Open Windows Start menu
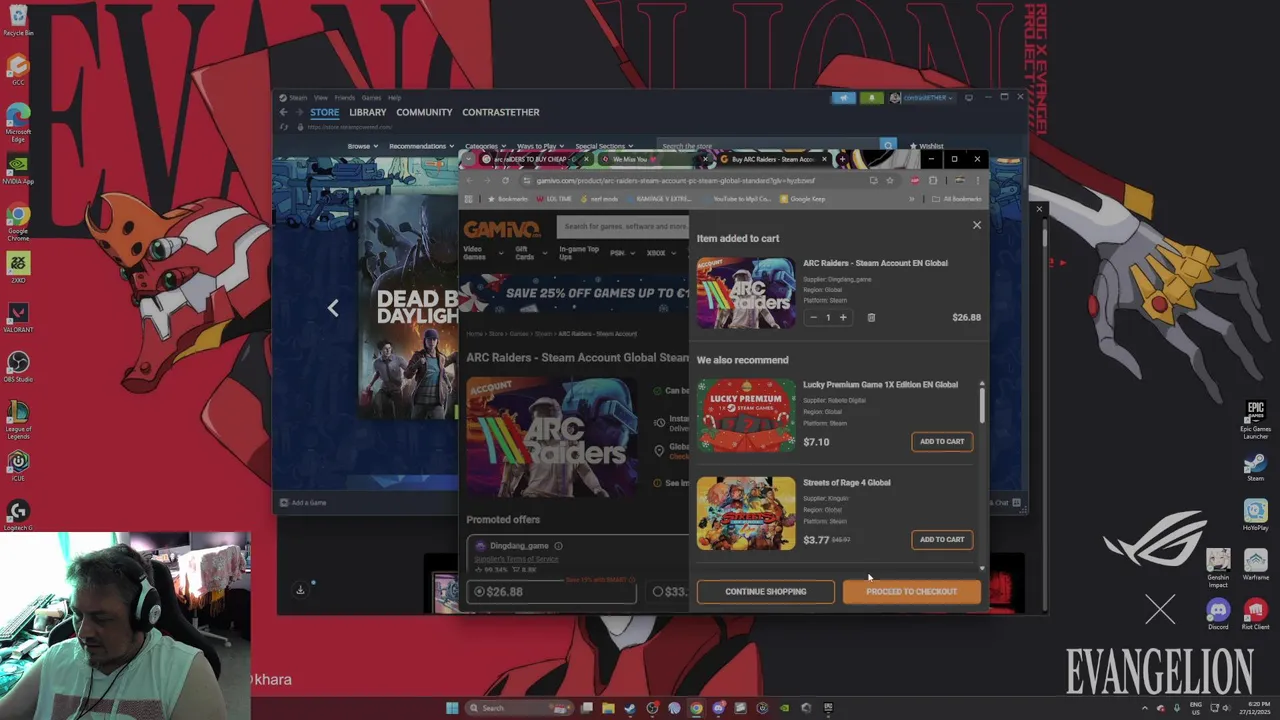Viewport: 1280px width, 720px height. (x=452, y=708)
